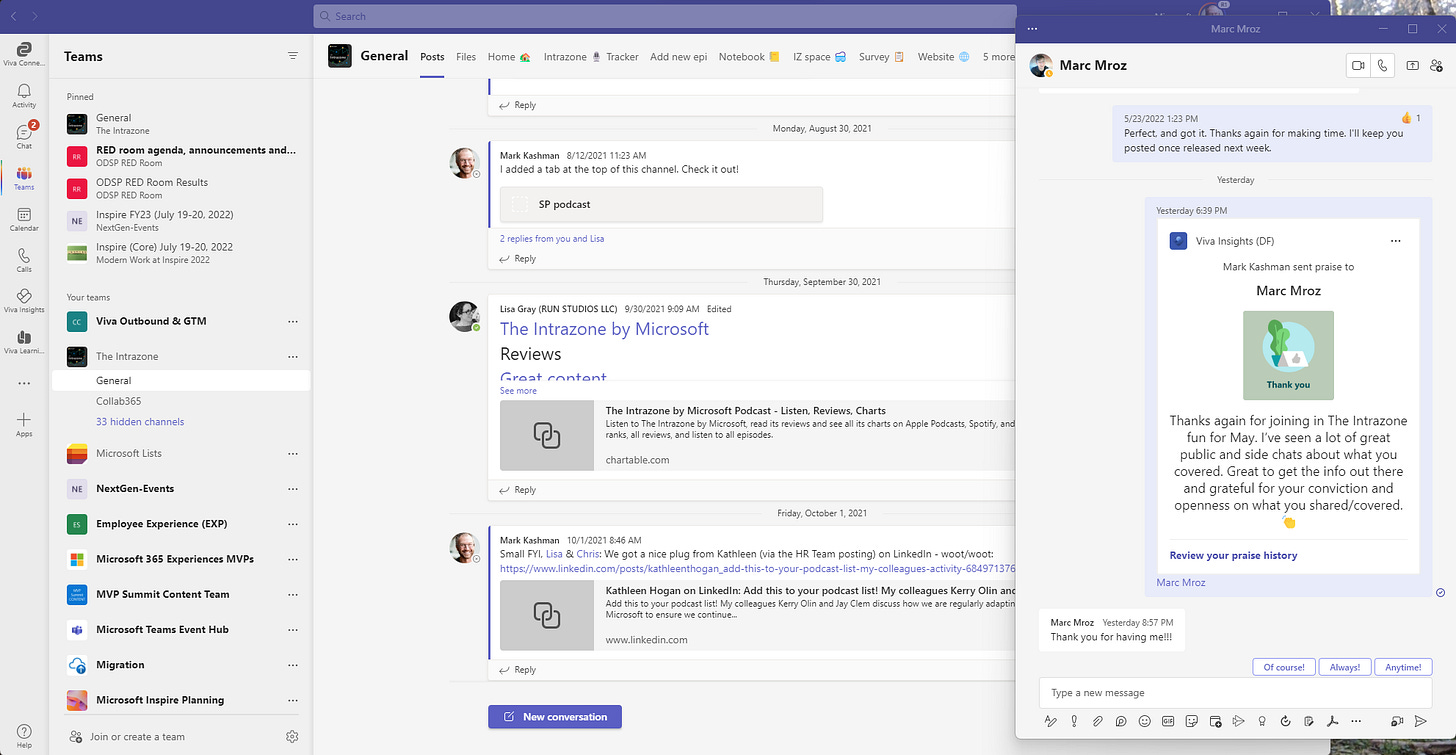Open the Notebook tab
This screenshot has height=755, width=1456.
pos(748,57)
